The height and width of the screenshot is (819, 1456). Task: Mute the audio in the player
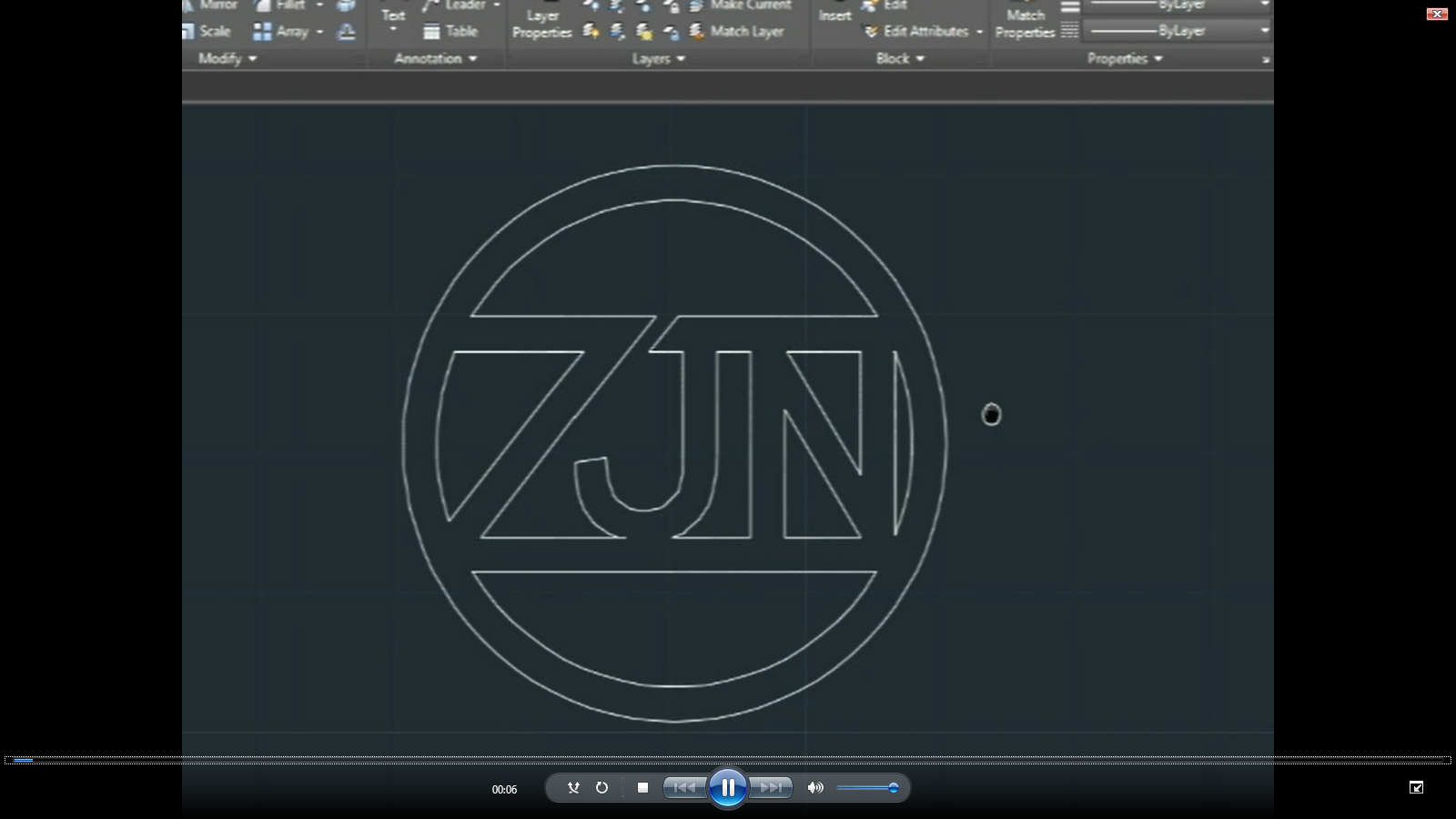click(814, 788)
